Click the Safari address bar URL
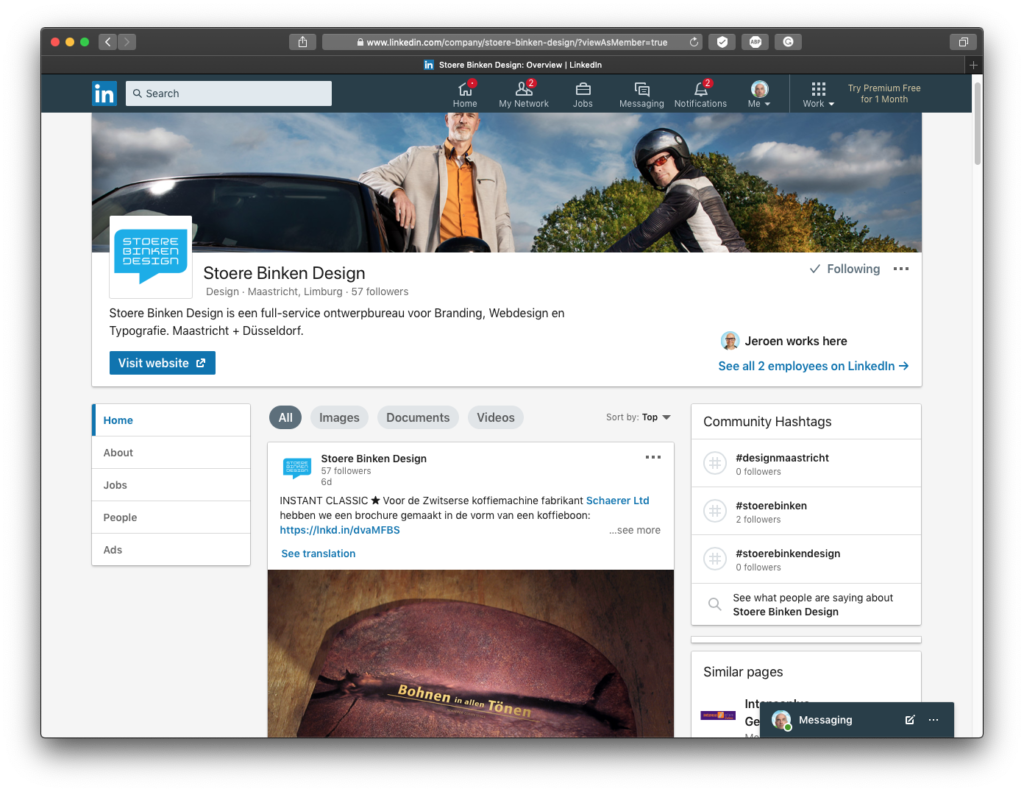This screenshot has width=1024, height=792. [x=513, y=42]
